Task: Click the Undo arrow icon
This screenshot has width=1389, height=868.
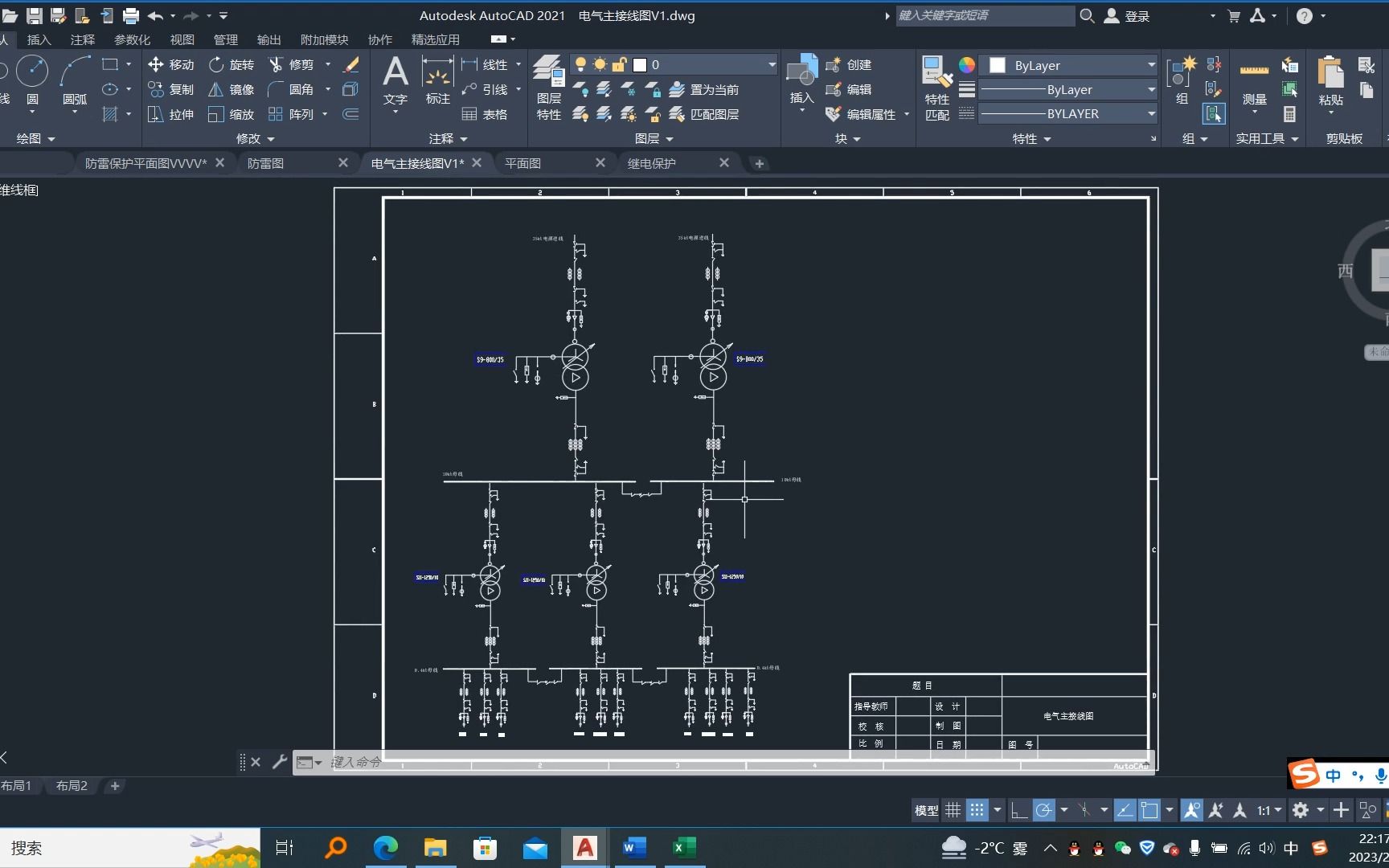Action: [155, 15]
